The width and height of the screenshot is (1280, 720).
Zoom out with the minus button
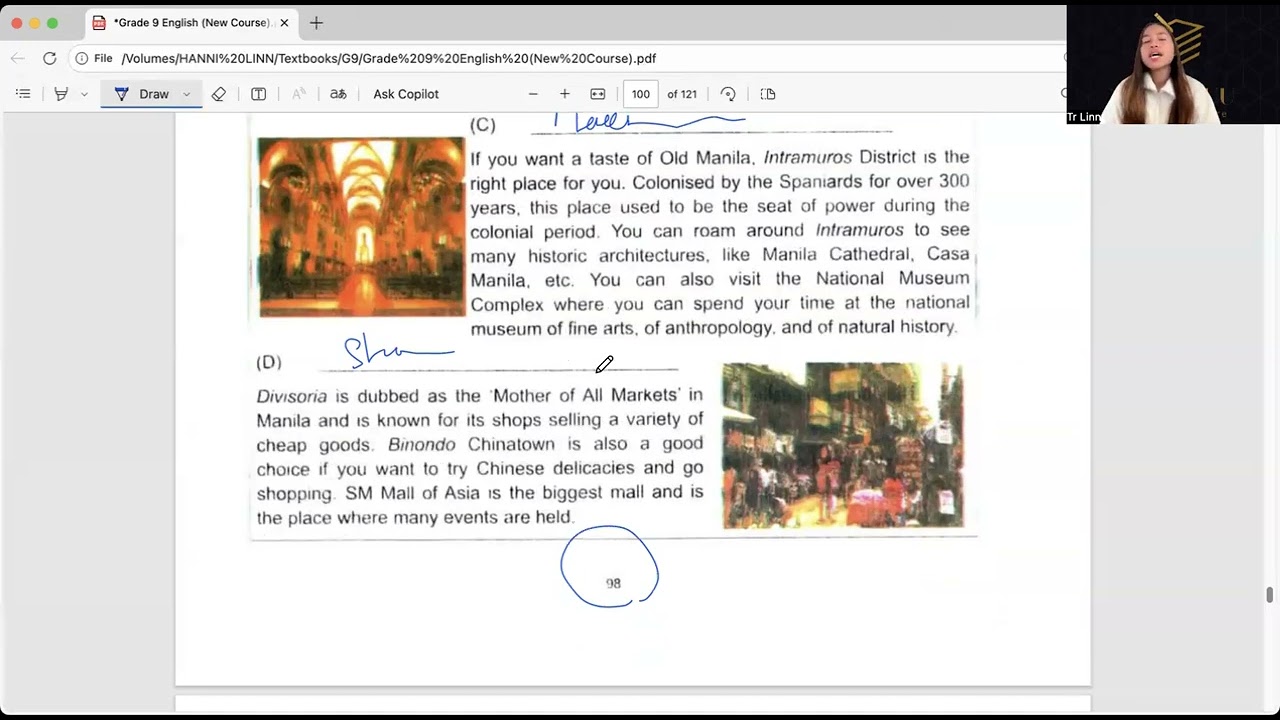click(x=533, y=94)
